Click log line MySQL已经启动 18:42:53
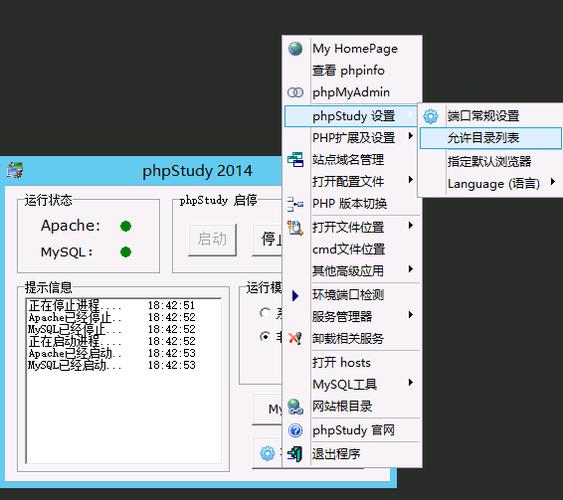Image resolution: width=563 pixels, height=500 pixels. (x=112, y=365)
